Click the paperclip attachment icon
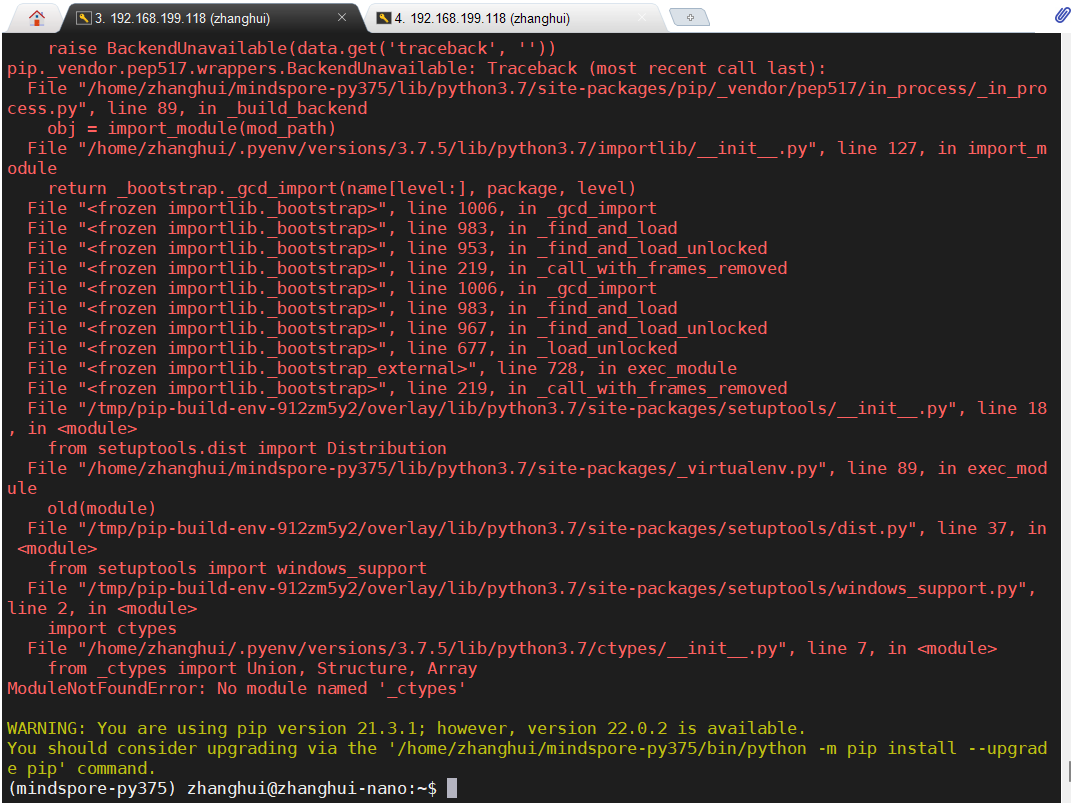The height and width of the screenshot is (809, 1071). coord(1061,15)
